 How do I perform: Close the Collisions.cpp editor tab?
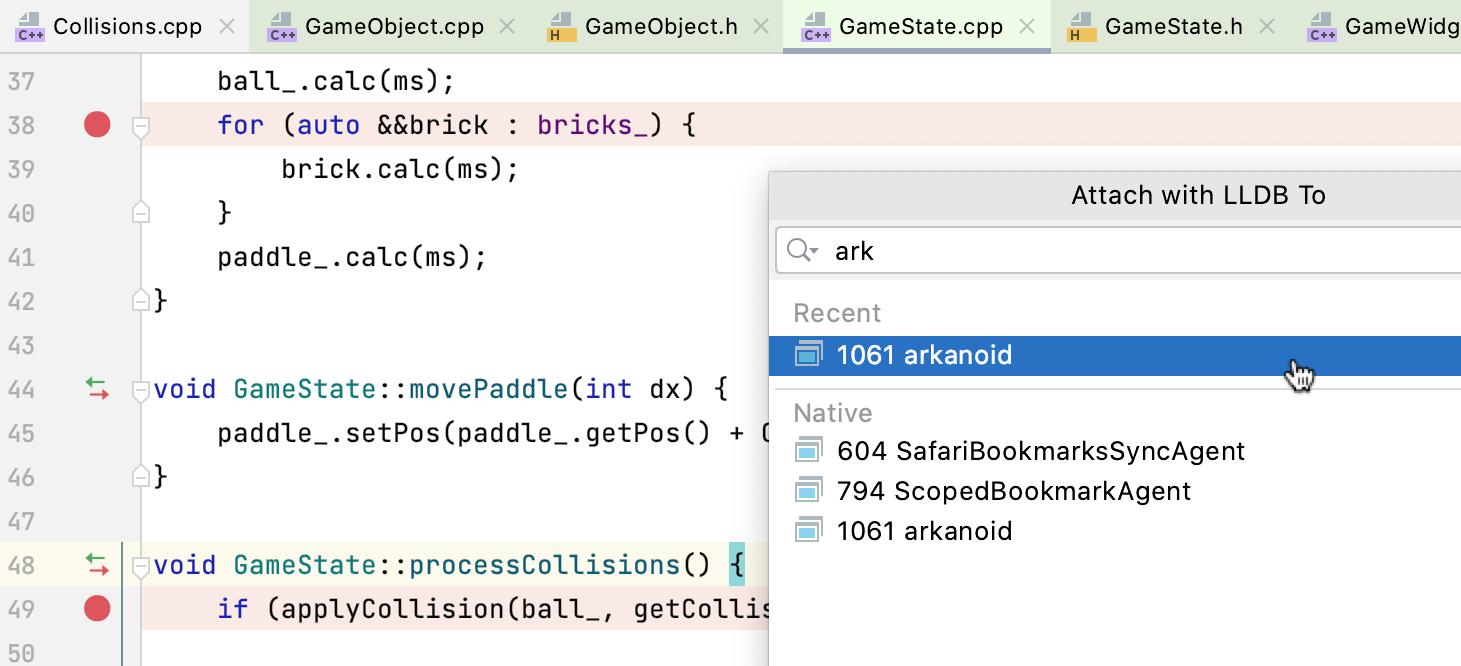[227, 27]
